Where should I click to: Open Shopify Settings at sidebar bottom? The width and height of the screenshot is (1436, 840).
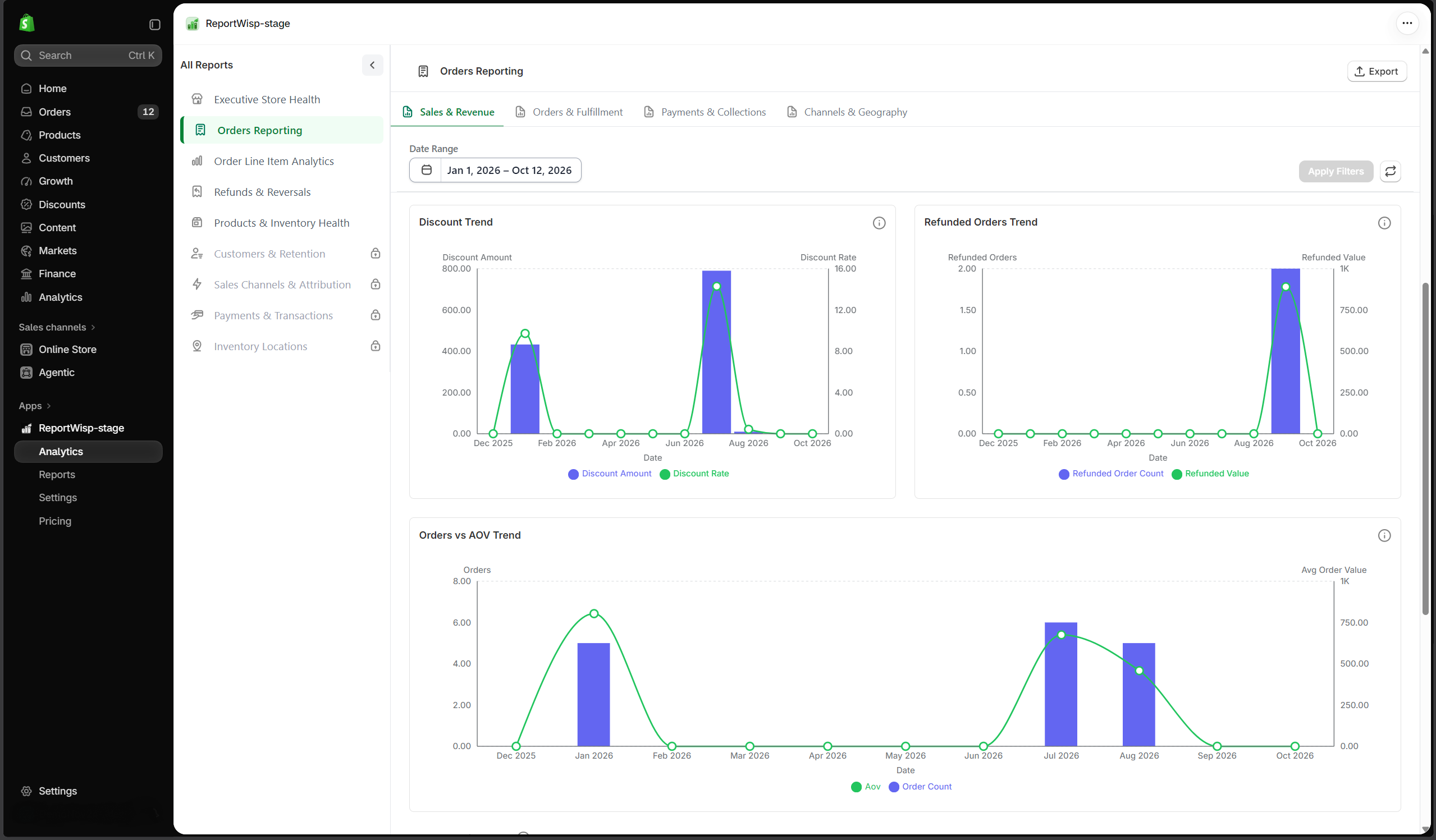[88, 791]
